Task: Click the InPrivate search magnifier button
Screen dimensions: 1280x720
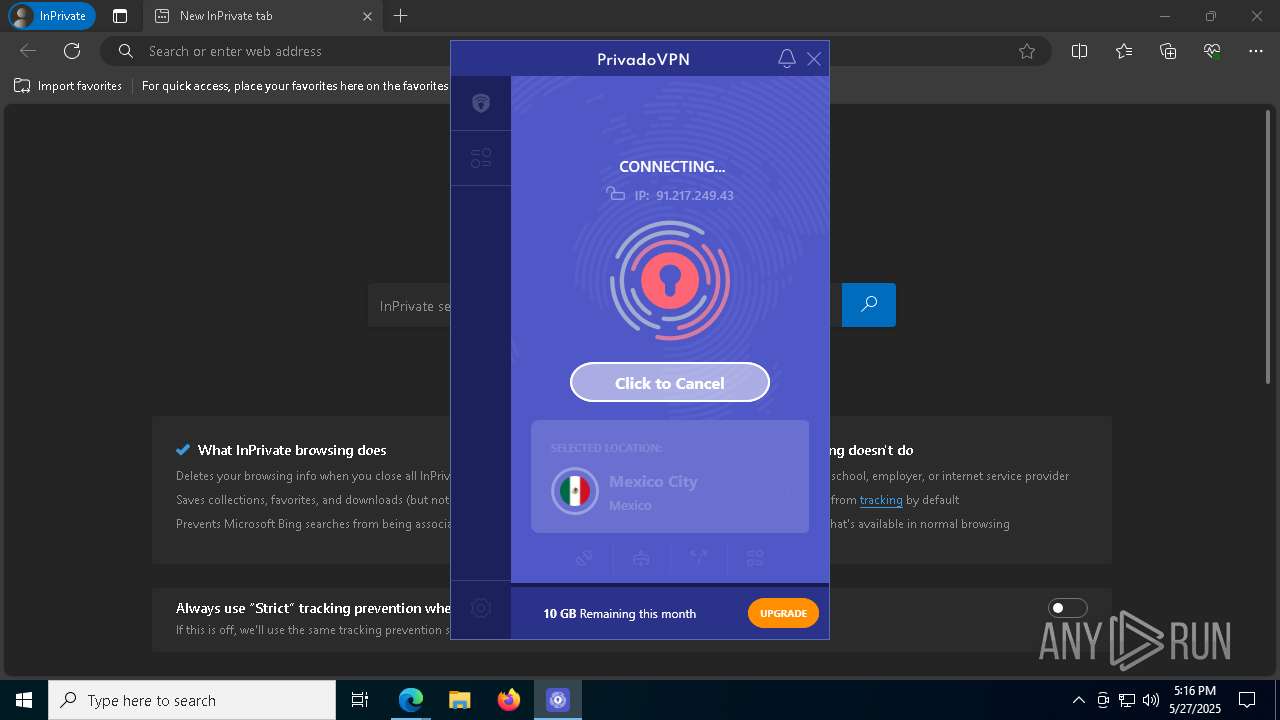Action: pyautogui.click(x=869, y=304)
